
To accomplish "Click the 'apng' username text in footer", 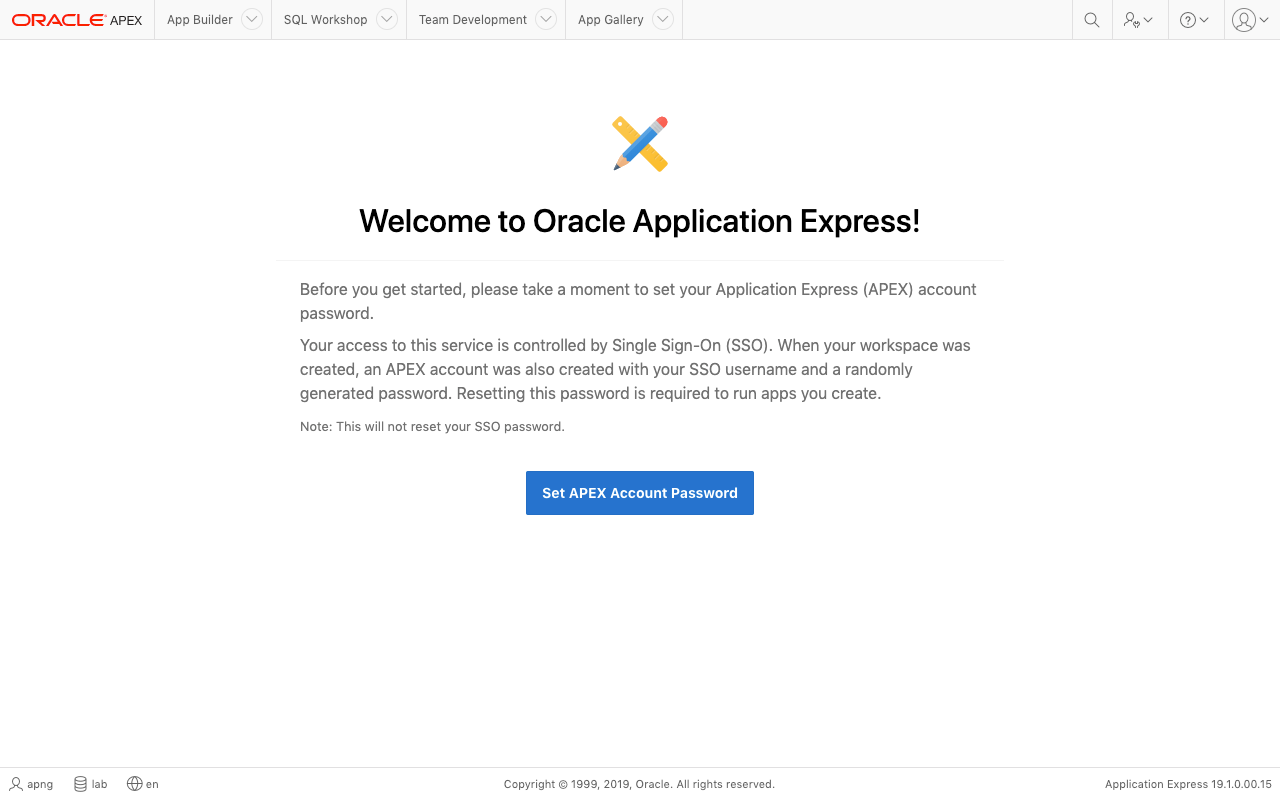I will tap(40, 785).
